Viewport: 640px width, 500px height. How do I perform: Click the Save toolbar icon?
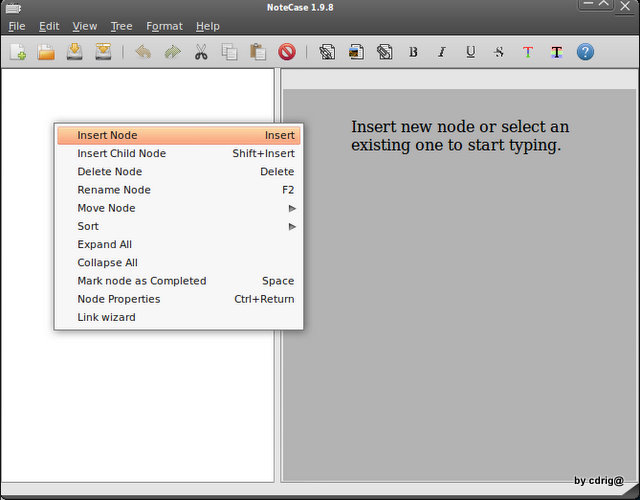[x=75, y=52]
